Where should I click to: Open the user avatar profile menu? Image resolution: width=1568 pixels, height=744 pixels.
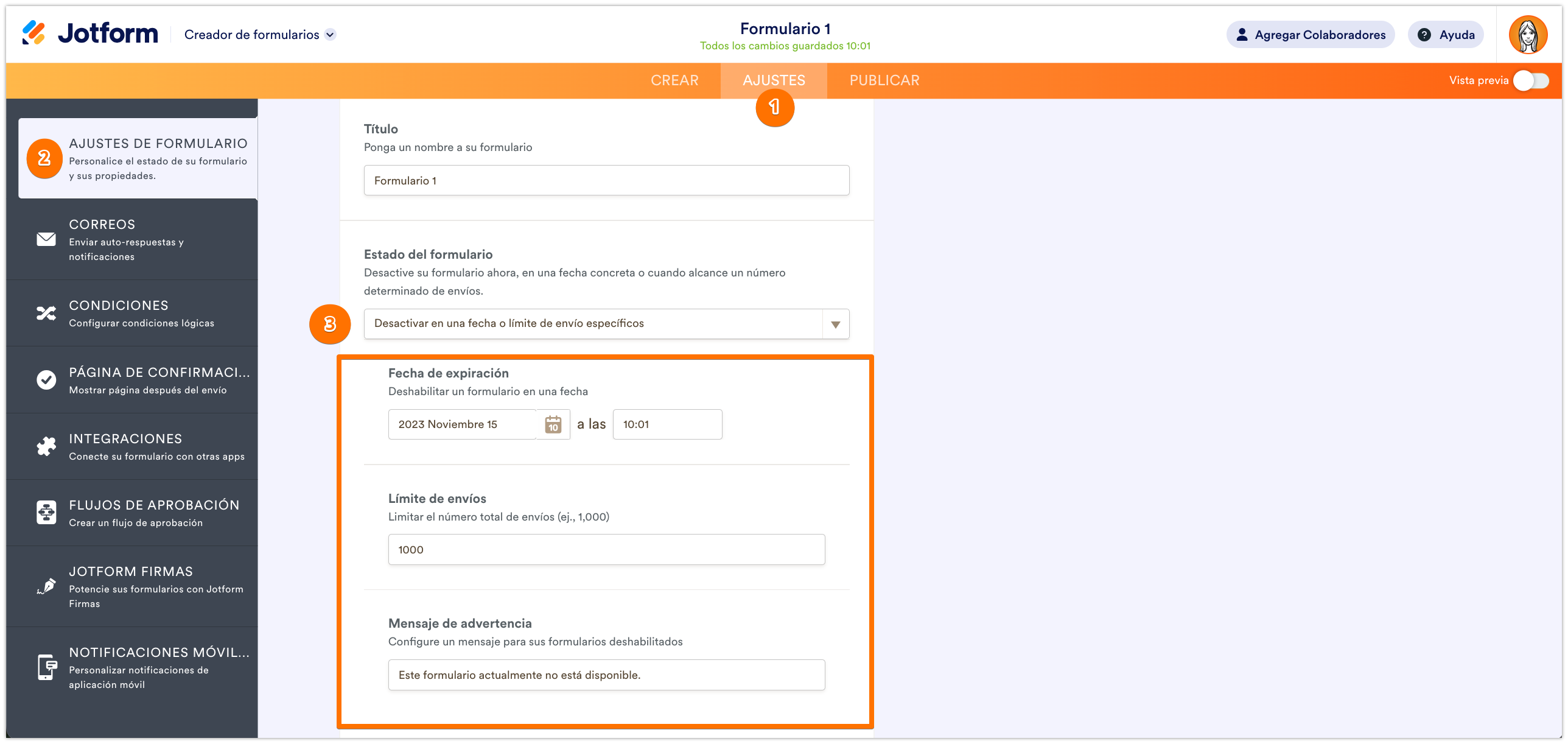pos(1528,35)
